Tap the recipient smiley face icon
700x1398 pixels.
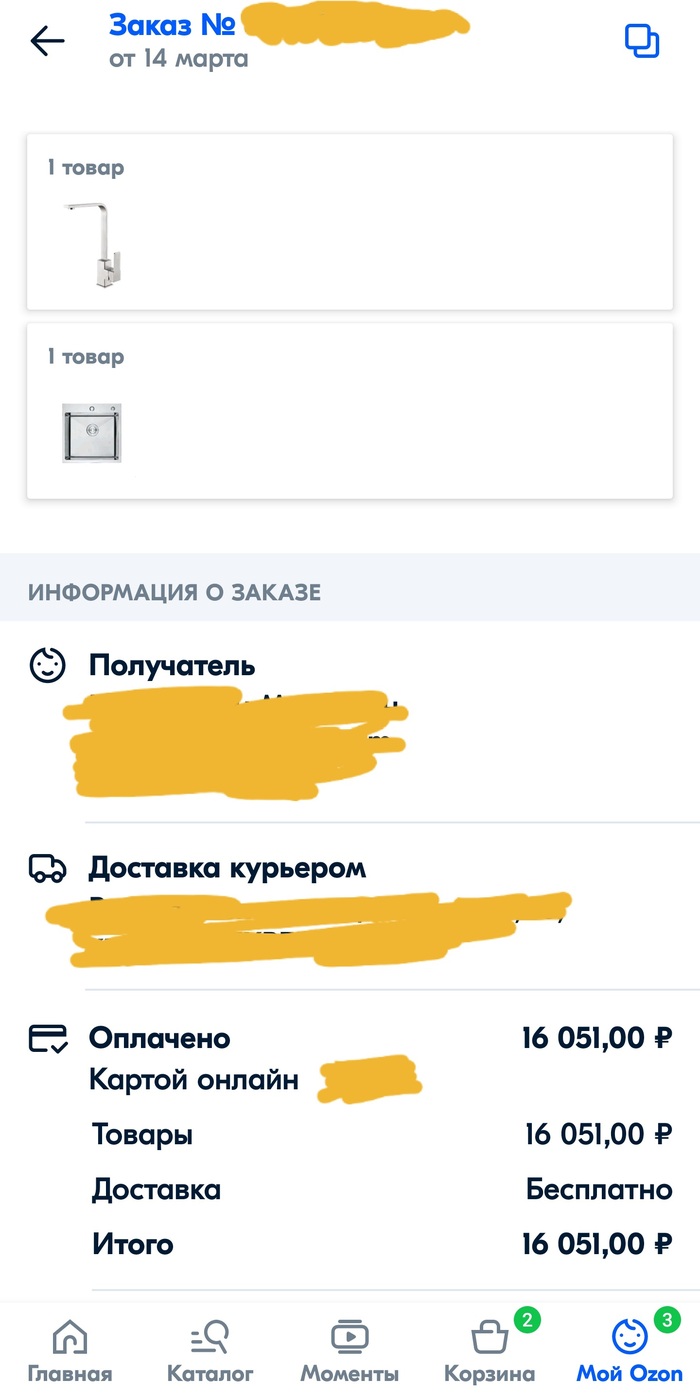point(47,666)
